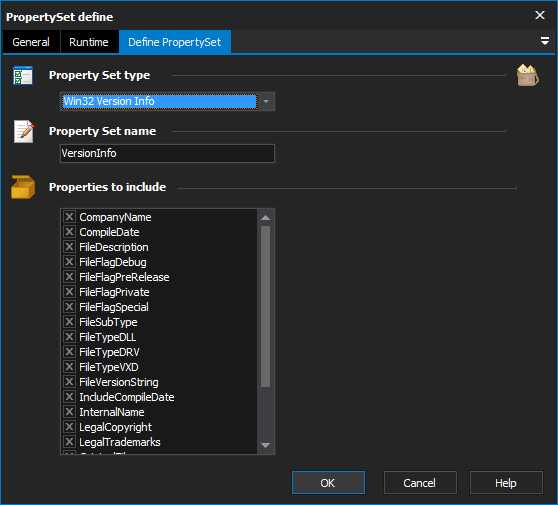This screenshot has height=505, width=558.
Task: Select the Define PropertySet tab
Action: [175, 42]
